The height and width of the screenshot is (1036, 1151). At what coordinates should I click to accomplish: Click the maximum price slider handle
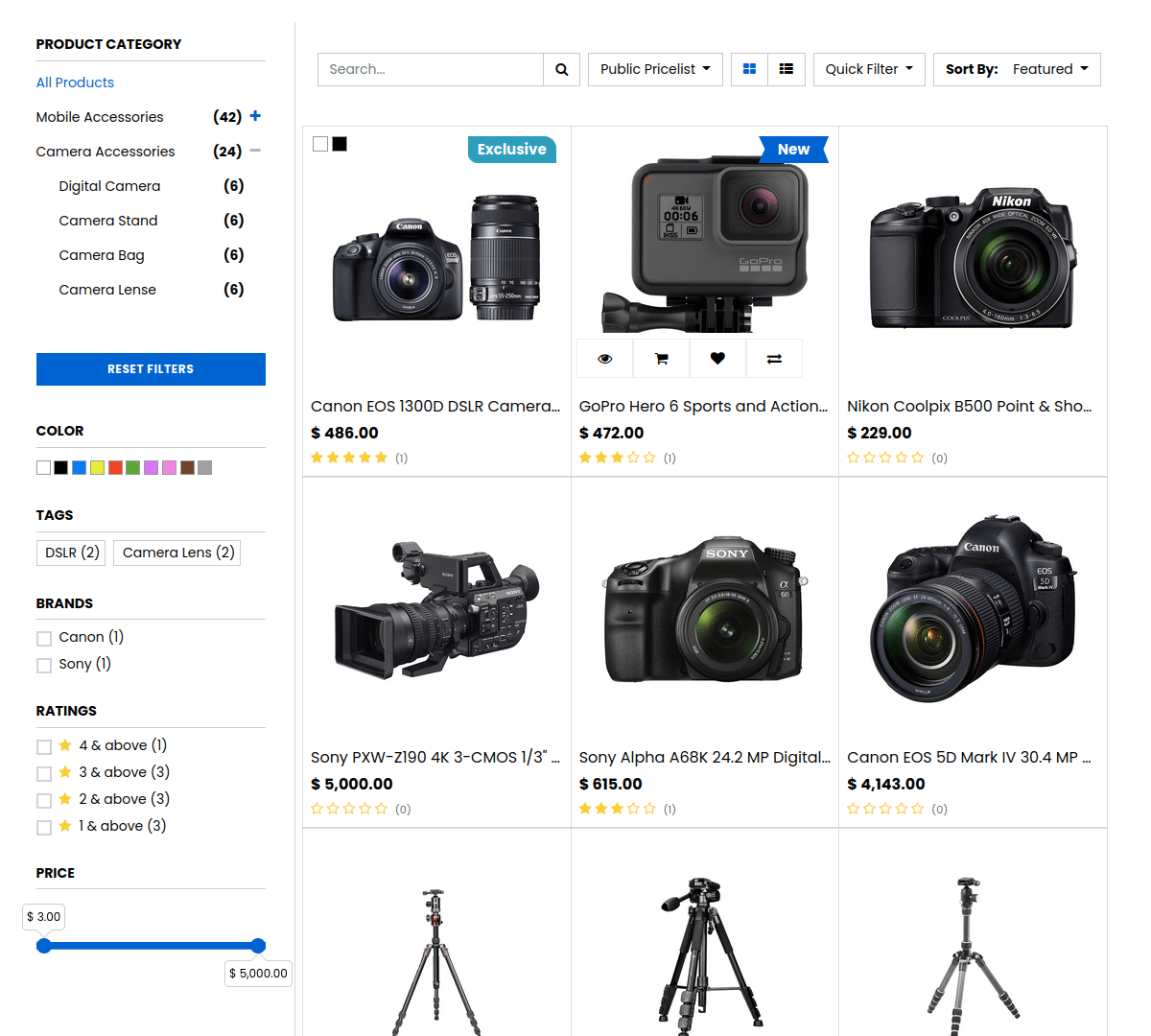(258, 946)
